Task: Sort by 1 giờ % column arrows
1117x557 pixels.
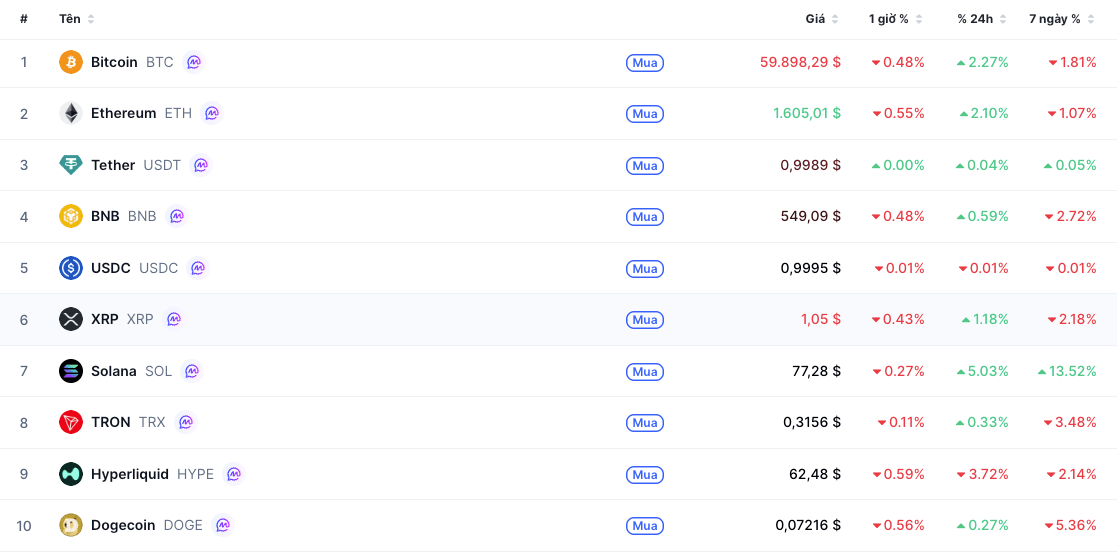Action: pos(920,19)
